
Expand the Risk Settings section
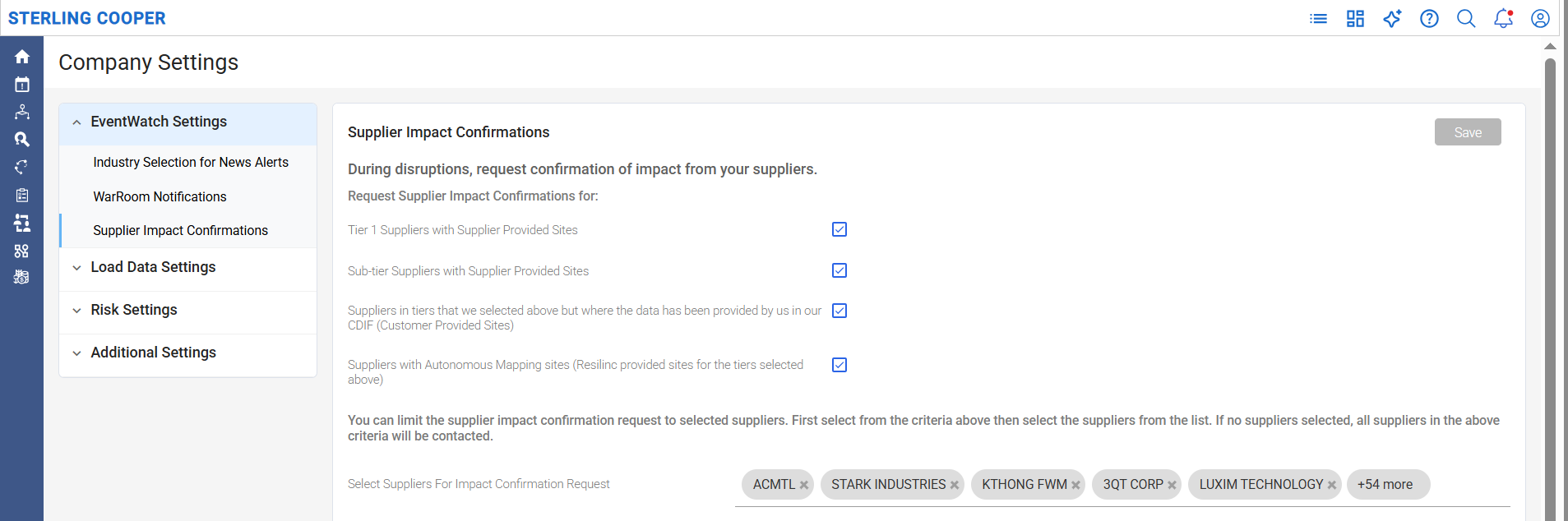point(134,310)
